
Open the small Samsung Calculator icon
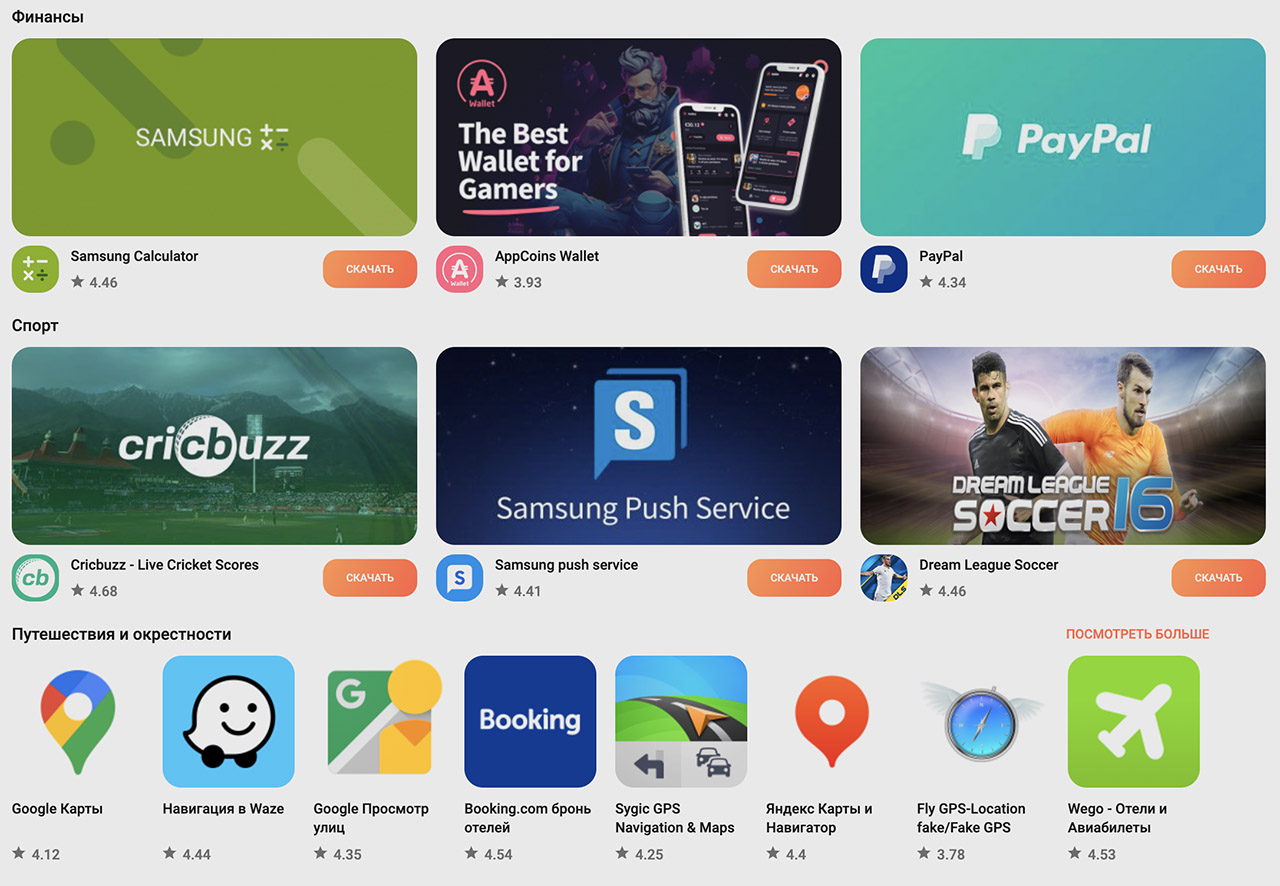pos(36,269)
